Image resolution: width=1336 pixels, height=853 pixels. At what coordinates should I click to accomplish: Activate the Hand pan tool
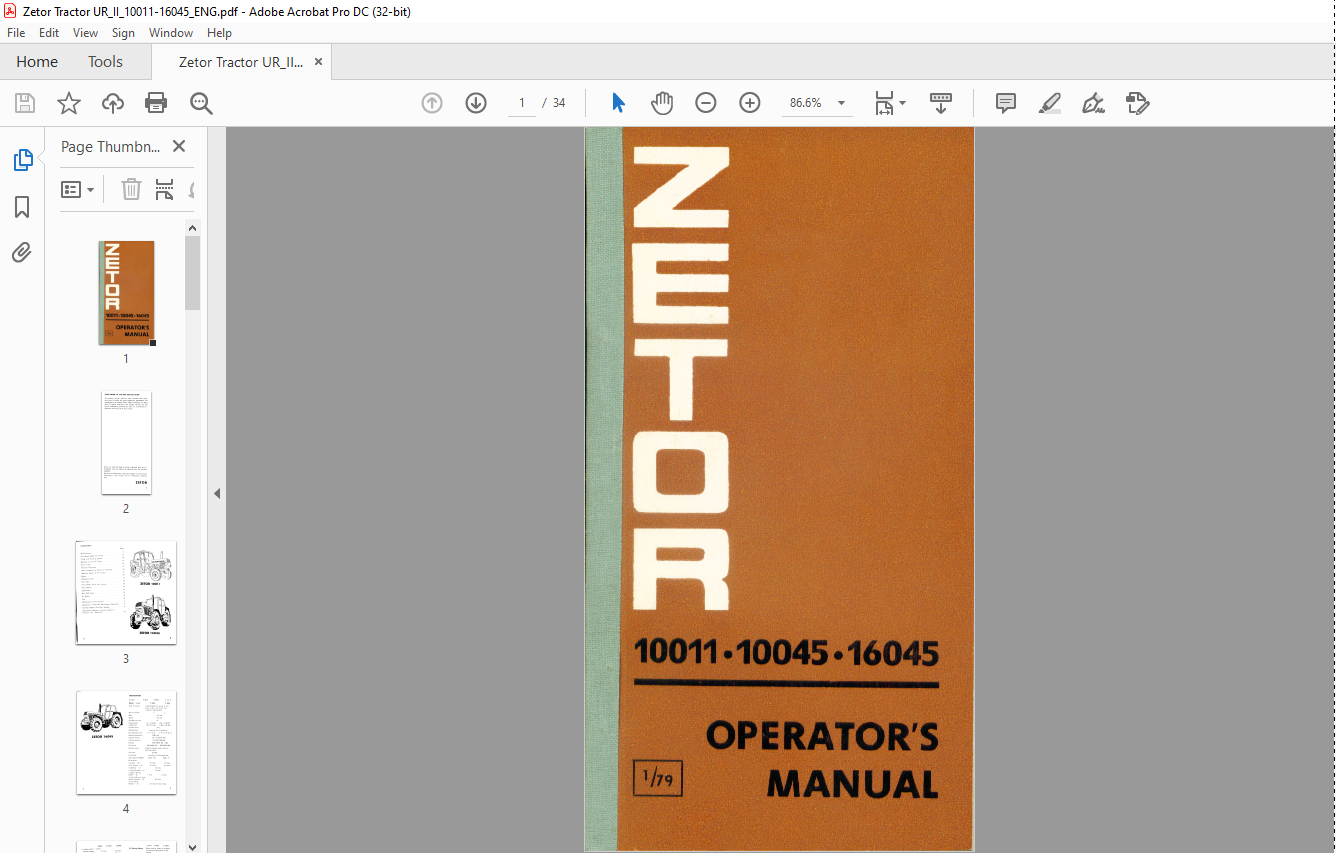(662, 103)
